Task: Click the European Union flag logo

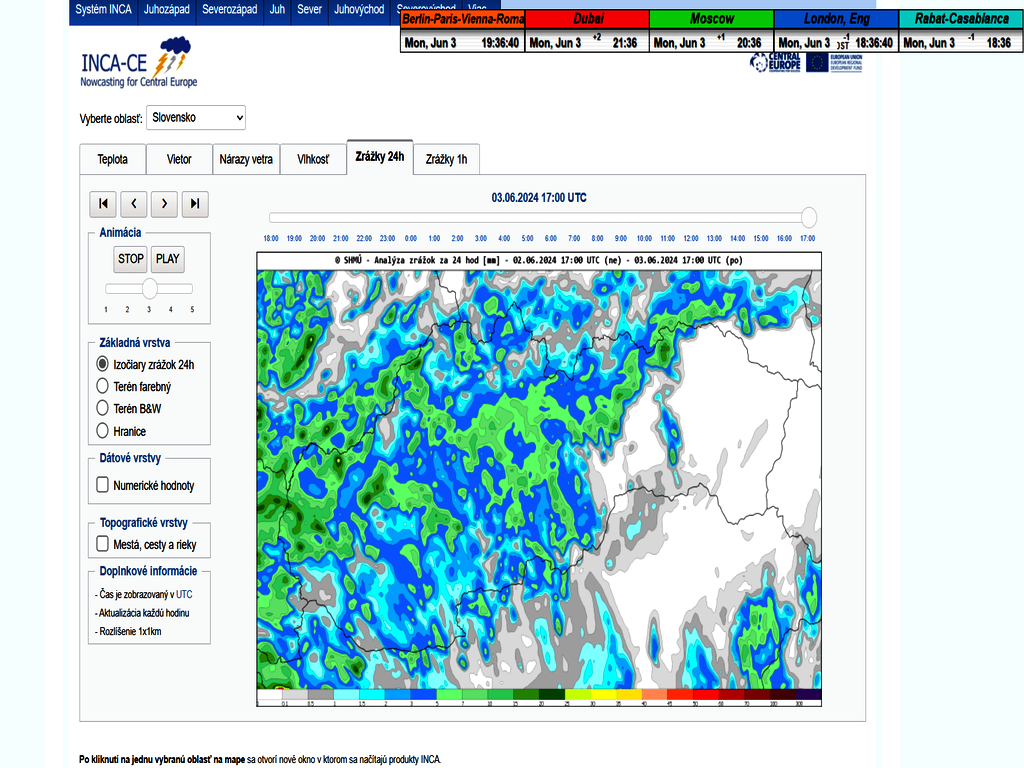Action: pos(817,62)
